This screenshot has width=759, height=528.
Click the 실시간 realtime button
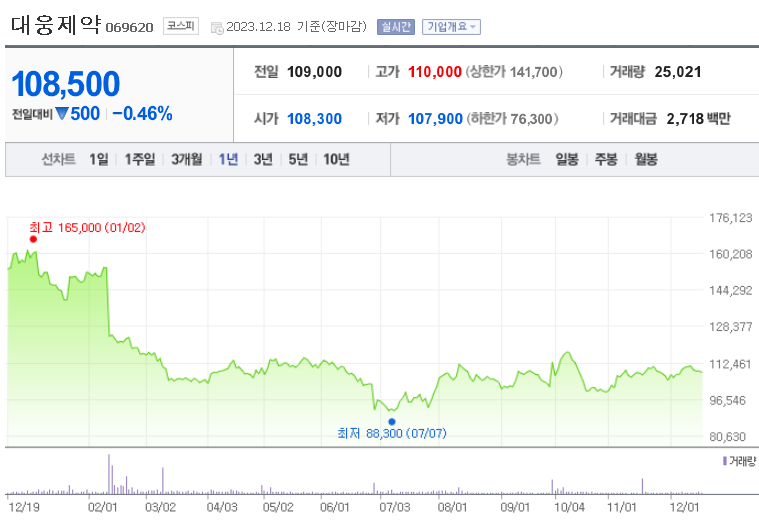pos(395,27)
